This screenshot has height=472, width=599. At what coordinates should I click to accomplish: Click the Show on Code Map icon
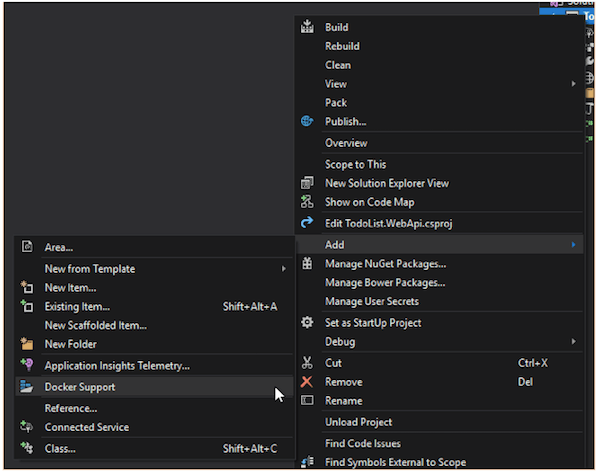(x=307, y=202)
